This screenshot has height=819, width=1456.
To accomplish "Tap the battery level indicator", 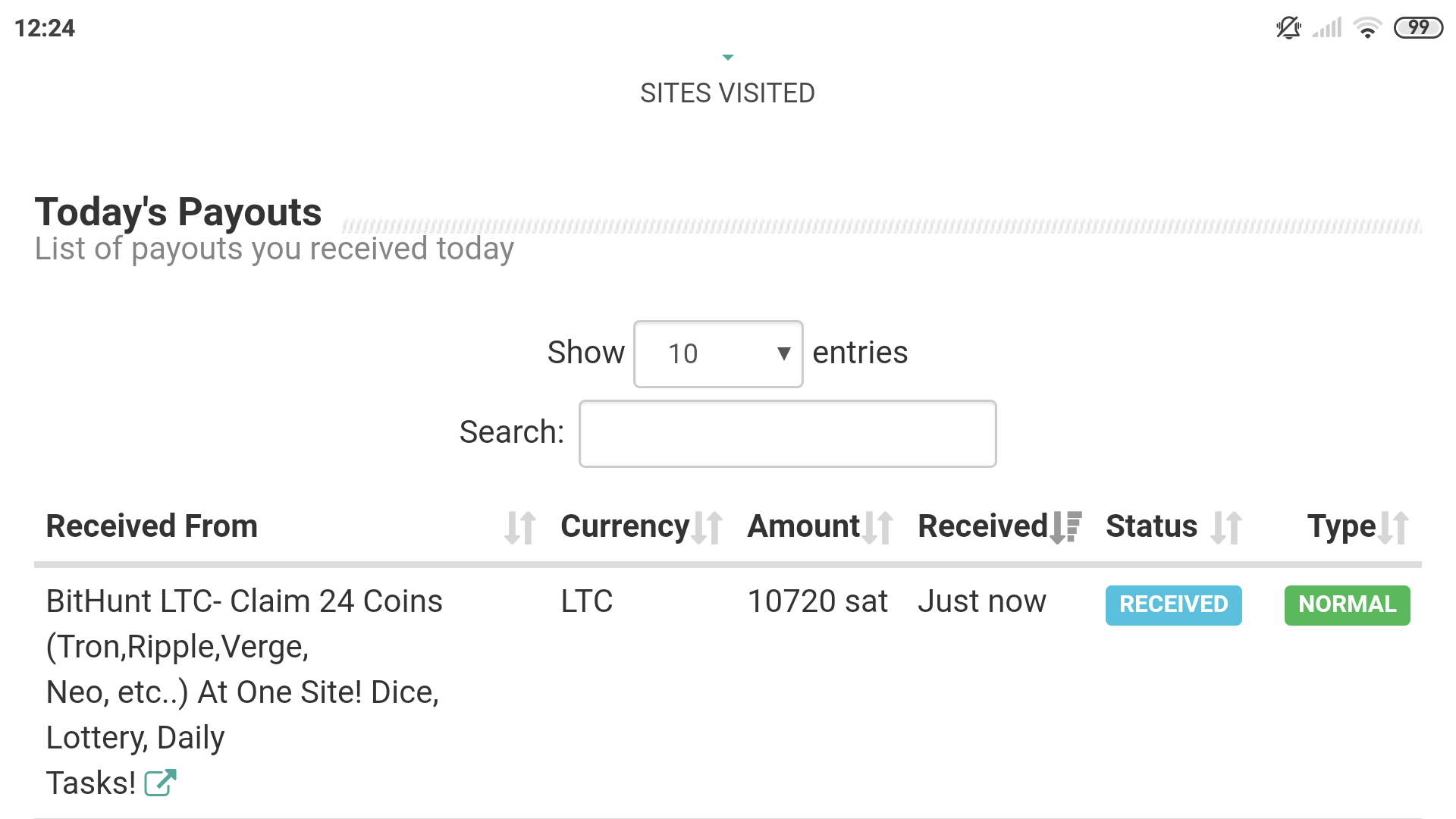I will (1418, 28).
